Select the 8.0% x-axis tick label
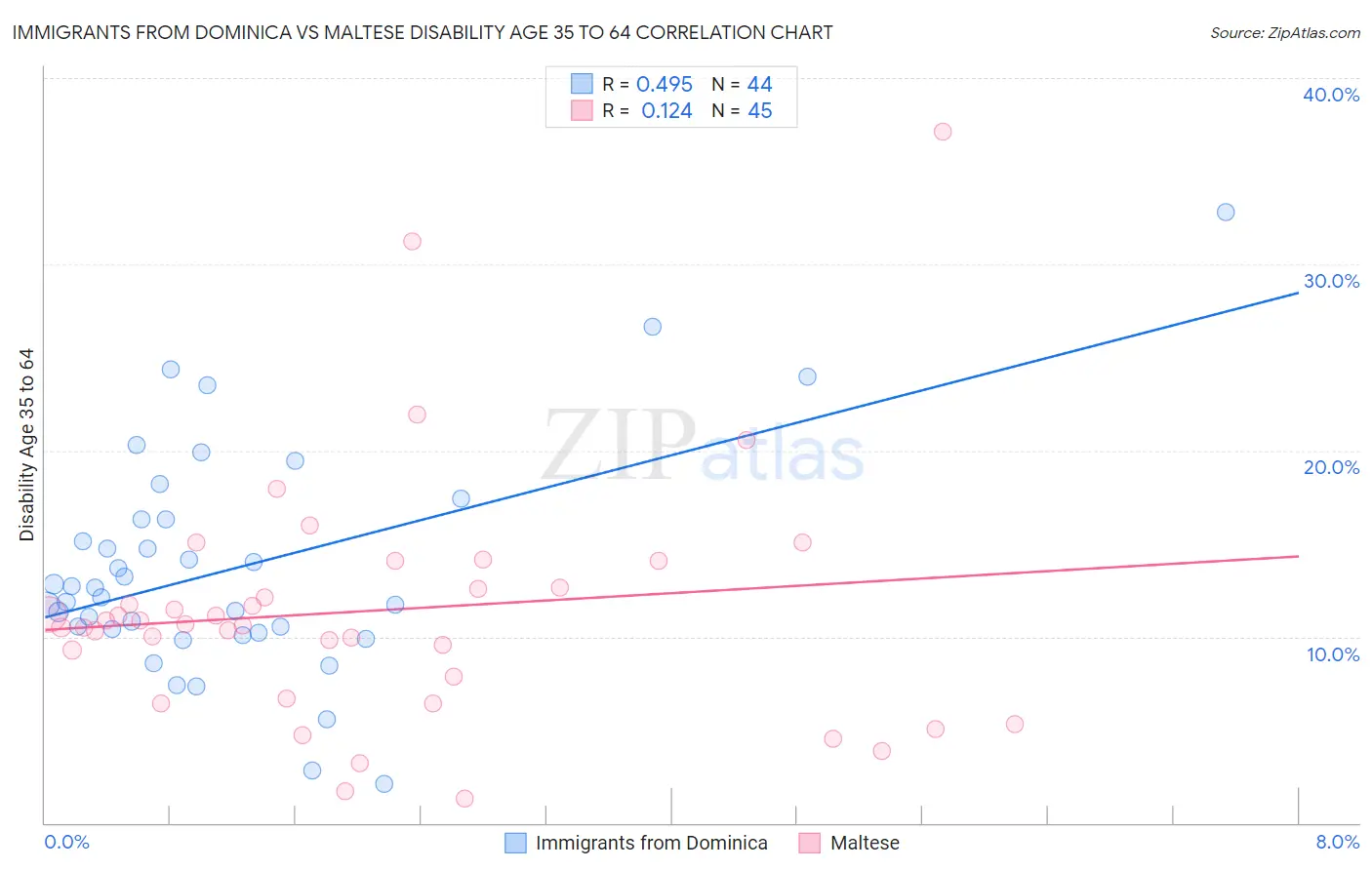The height and width of the screenshot is (870, 1372). click(1337, 842)
